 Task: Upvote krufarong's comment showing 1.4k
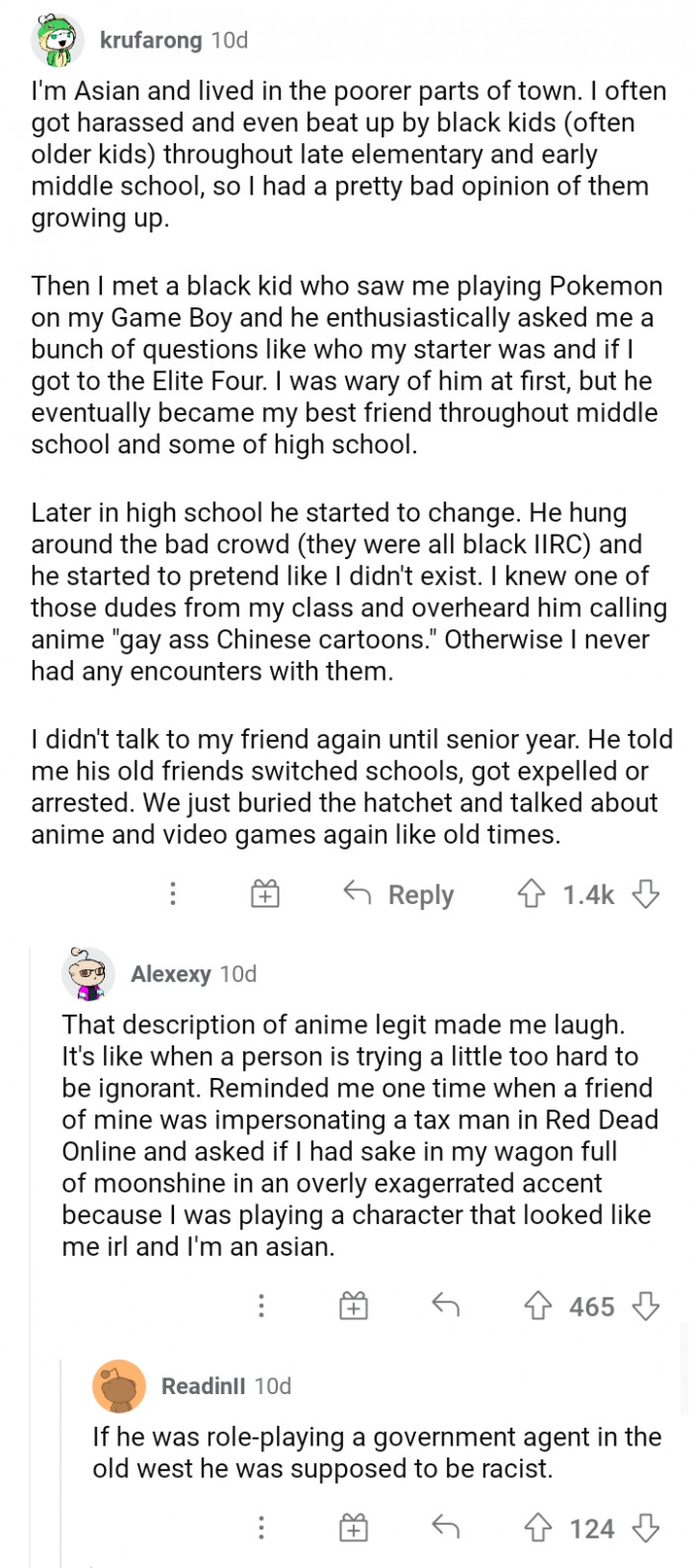pos(533,894)
